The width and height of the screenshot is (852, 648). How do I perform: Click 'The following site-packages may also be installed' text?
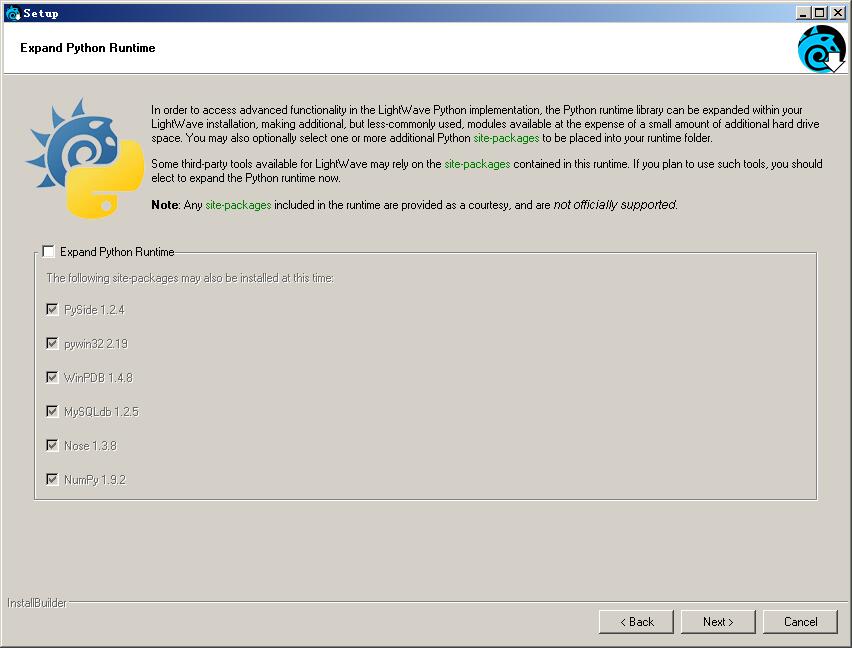pos(190,278)
